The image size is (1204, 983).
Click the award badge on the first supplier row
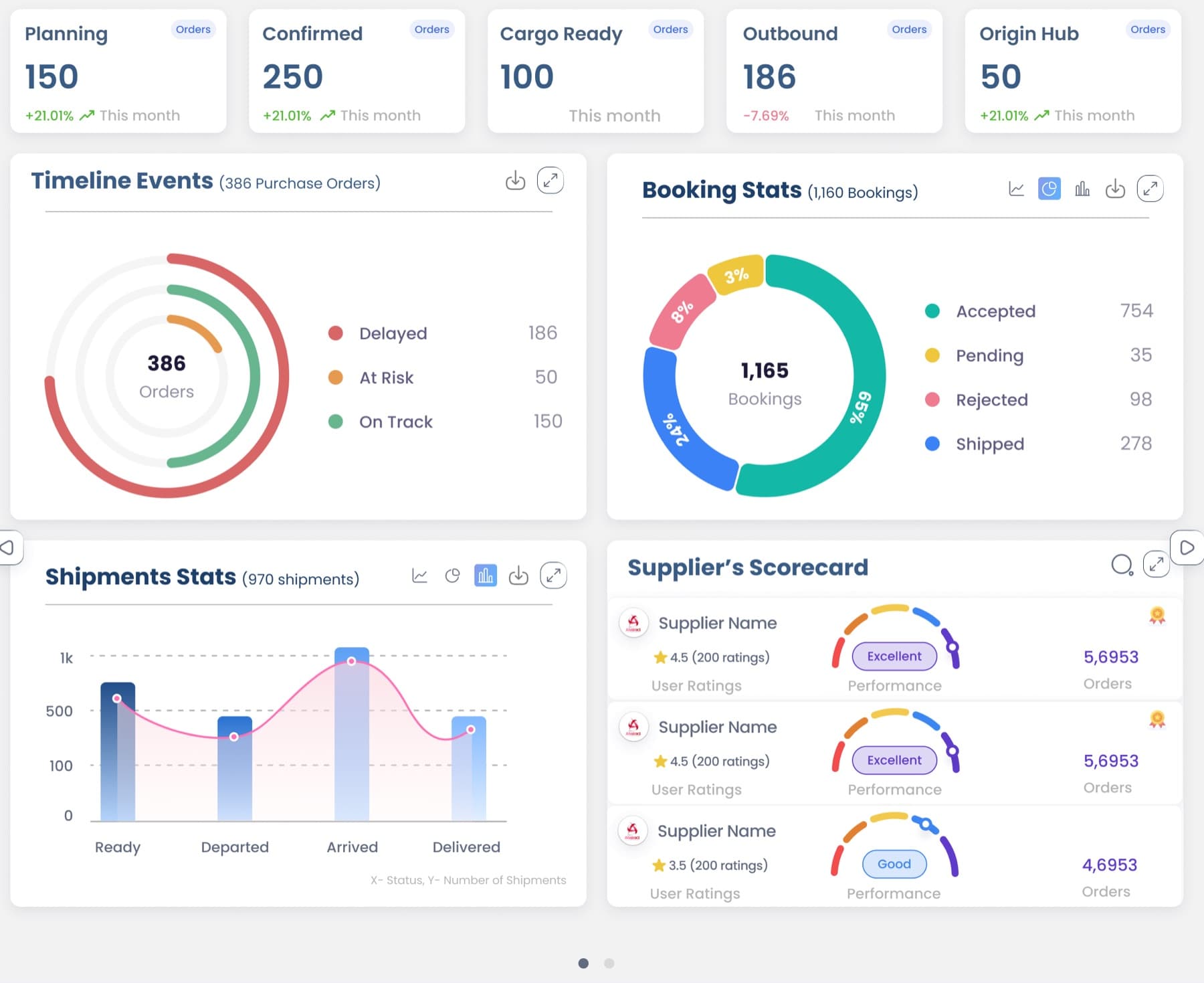point(1157,616)
